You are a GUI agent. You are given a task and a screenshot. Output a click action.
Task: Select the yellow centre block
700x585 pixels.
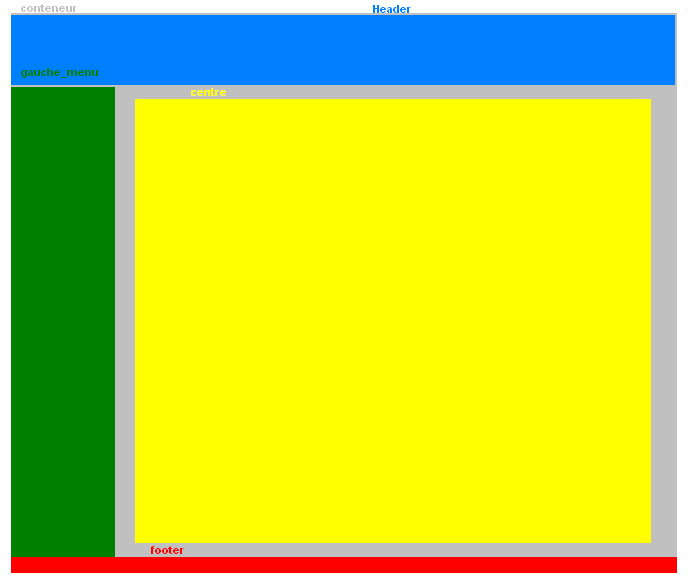click(392, 321)
